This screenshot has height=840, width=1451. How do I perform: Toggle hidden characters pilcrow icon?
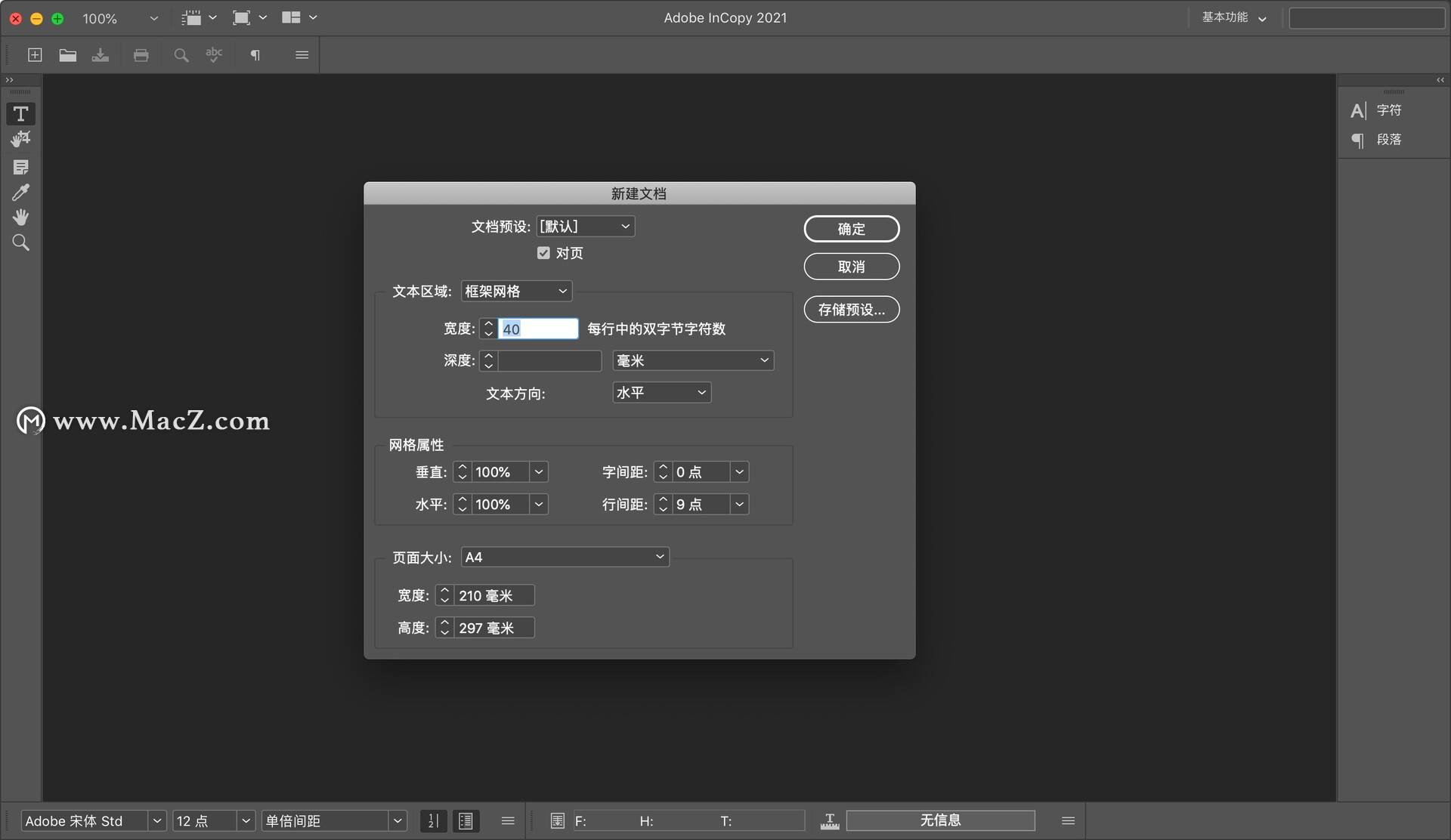tap(255, 55)
